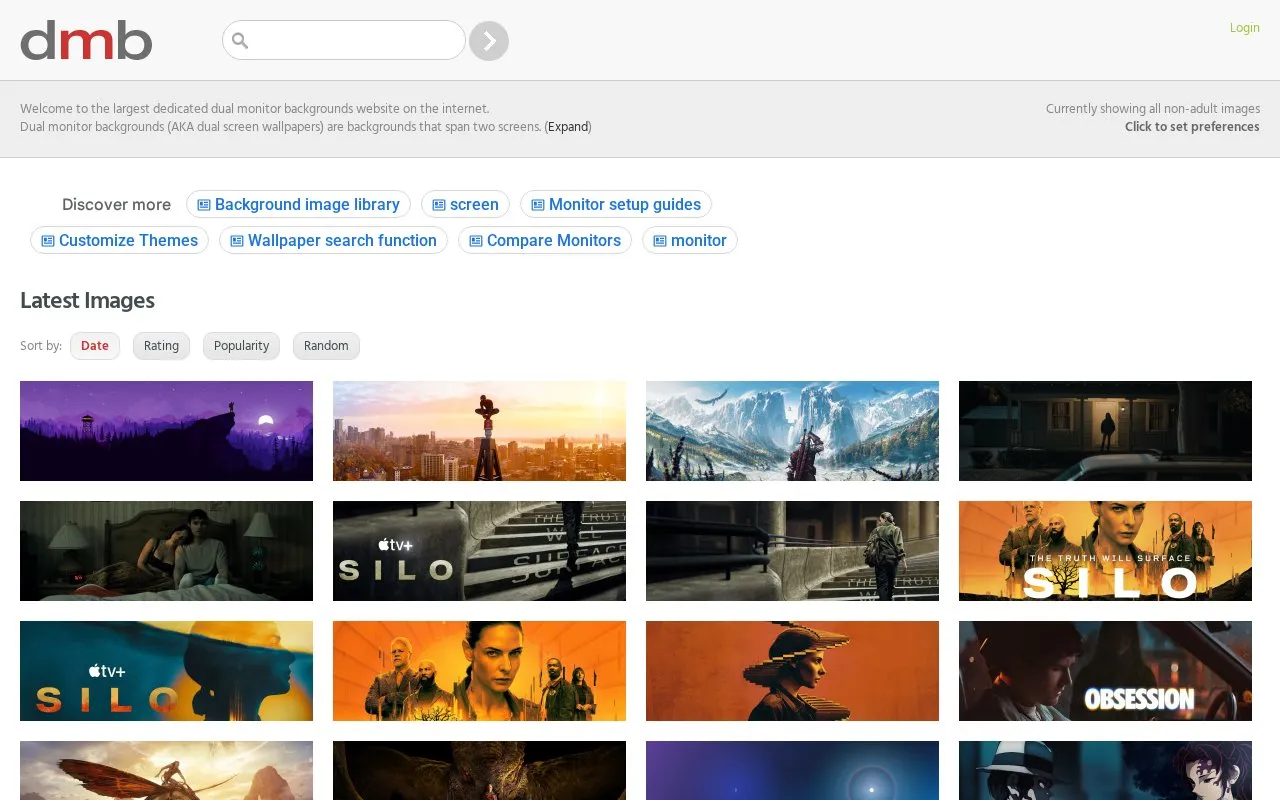Open the couple sitting in bed wallpaper

click(166, 551)
